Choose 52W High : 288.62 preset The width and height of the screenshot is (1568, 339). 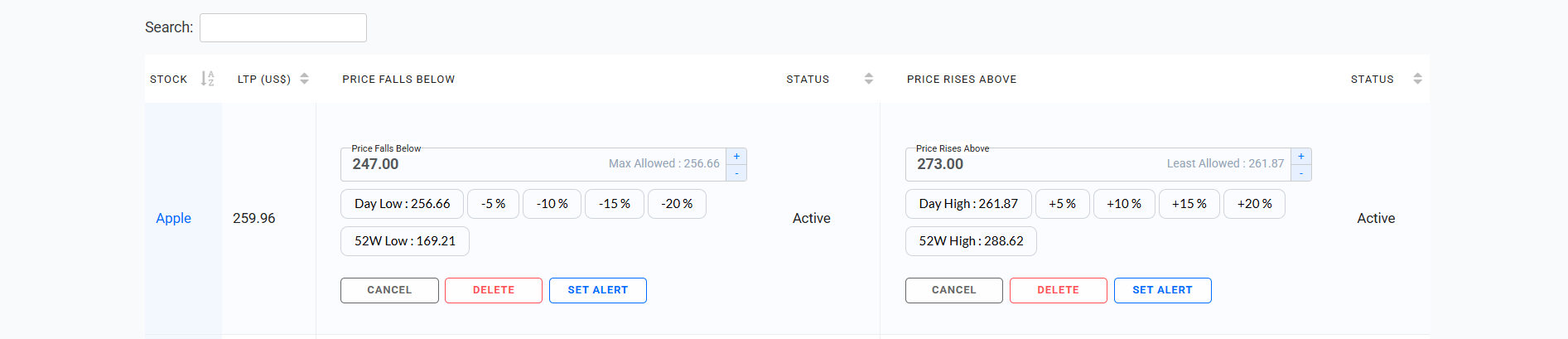point(971,241)
